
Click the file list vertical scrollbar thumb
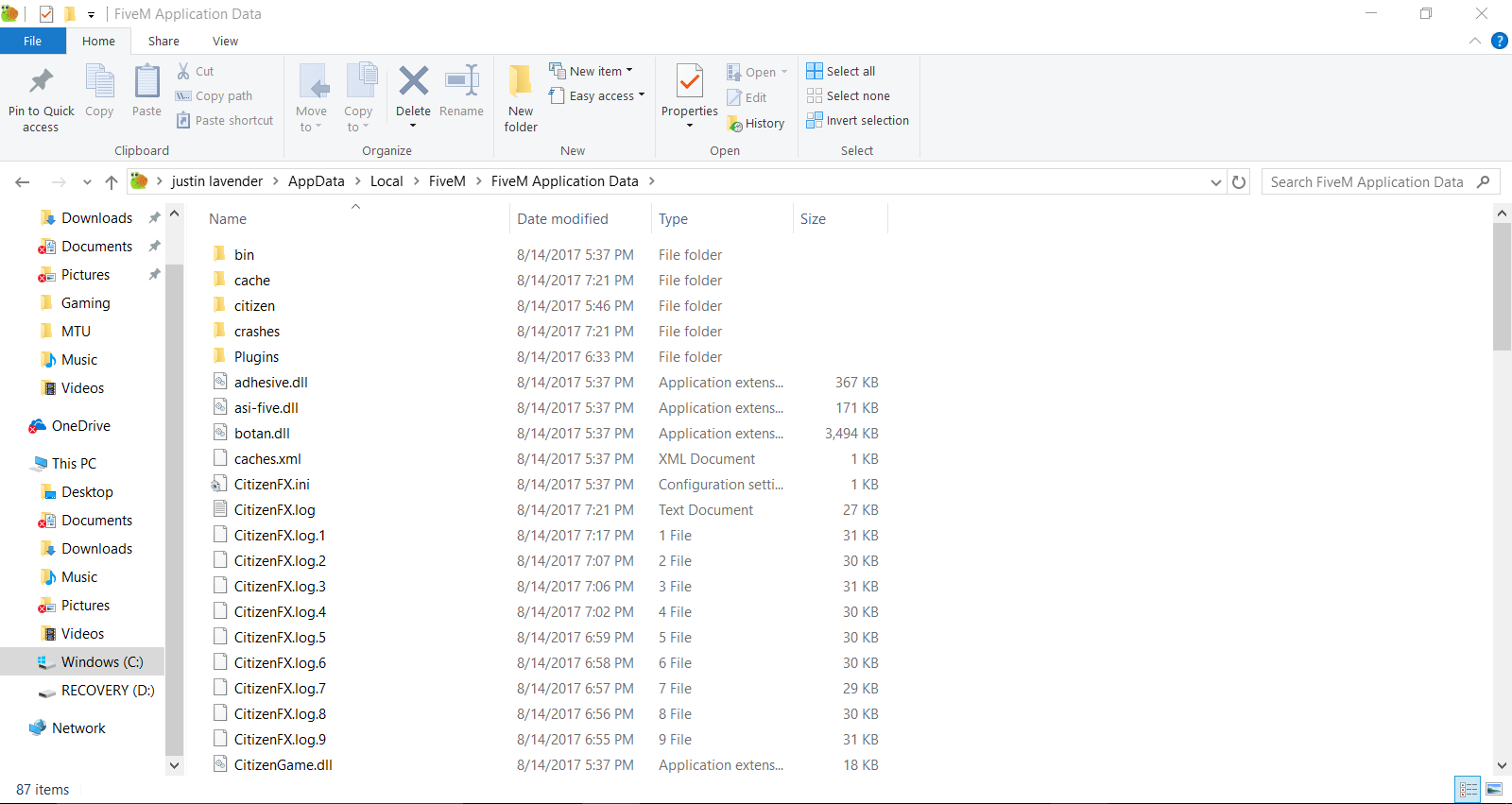(1502, 287)
